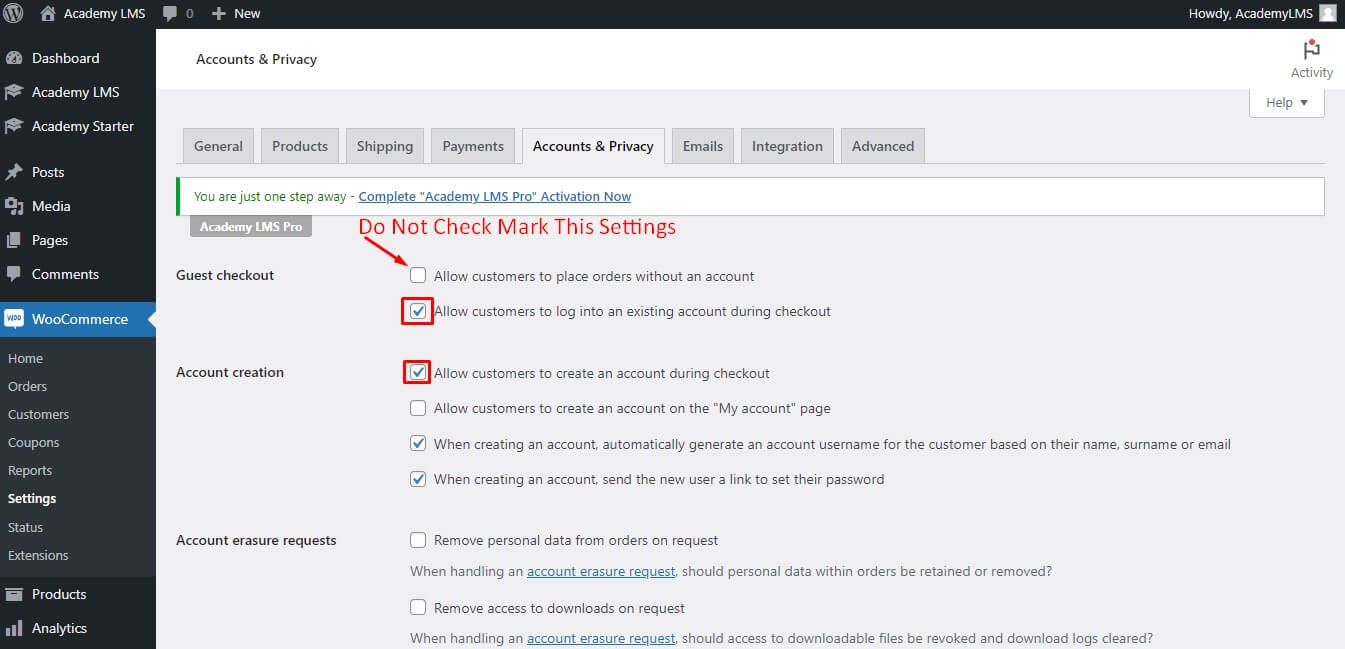This screenshot has width=1345, height=649.
Task: Toggle automatic username generation checkbox
Action: click(418, 444)
